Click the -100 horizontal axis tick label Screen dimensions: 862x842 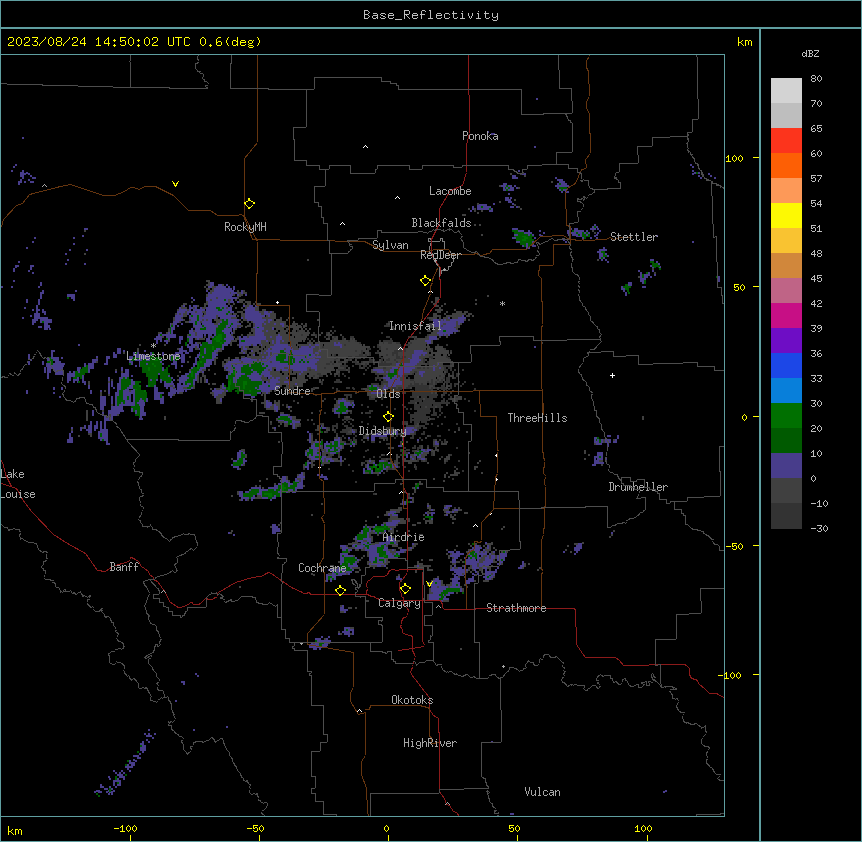pyautogui.click(x=125, y=828)
